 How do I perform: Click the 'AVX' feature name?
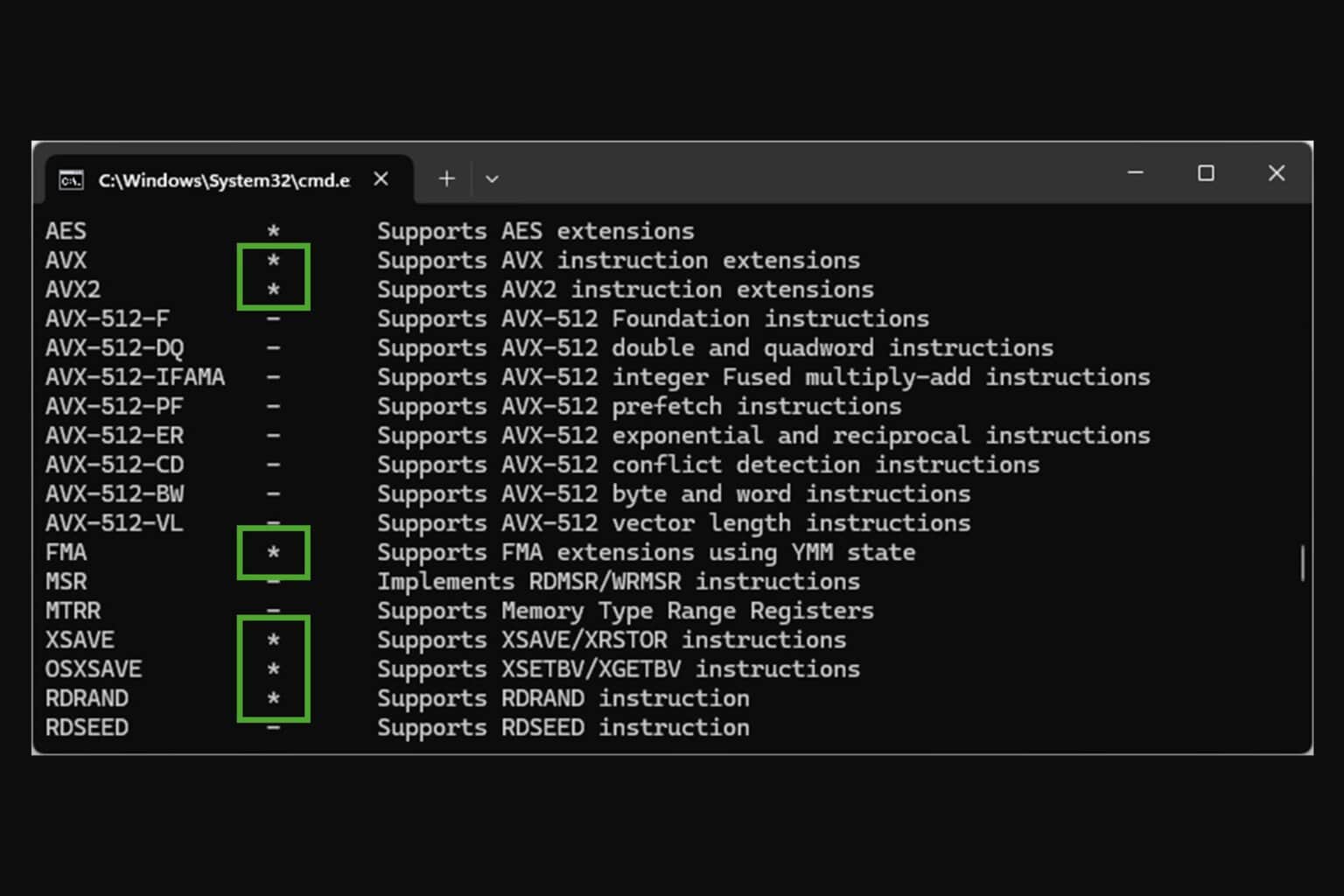tap(66, 261)
